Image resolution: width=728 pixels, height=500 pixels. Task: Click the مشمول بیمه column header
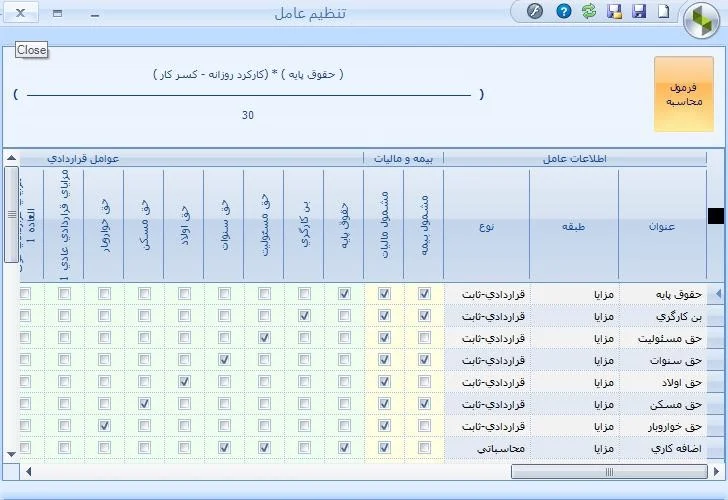(424, 224)
